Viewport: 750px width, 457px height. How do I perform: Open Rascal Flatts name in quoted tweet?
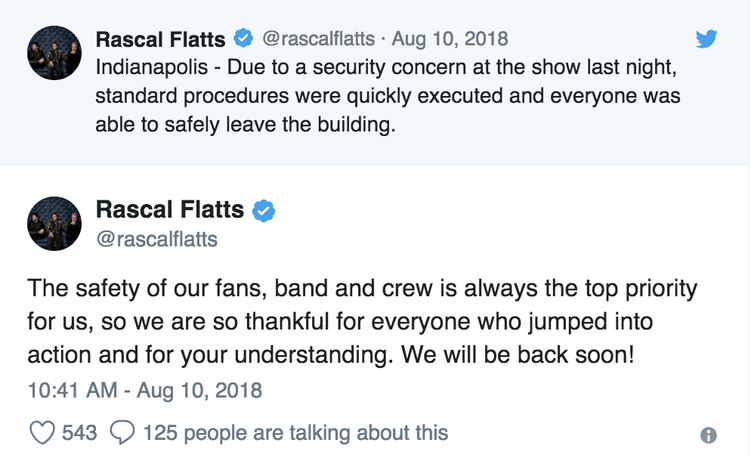tap(160, 39)
